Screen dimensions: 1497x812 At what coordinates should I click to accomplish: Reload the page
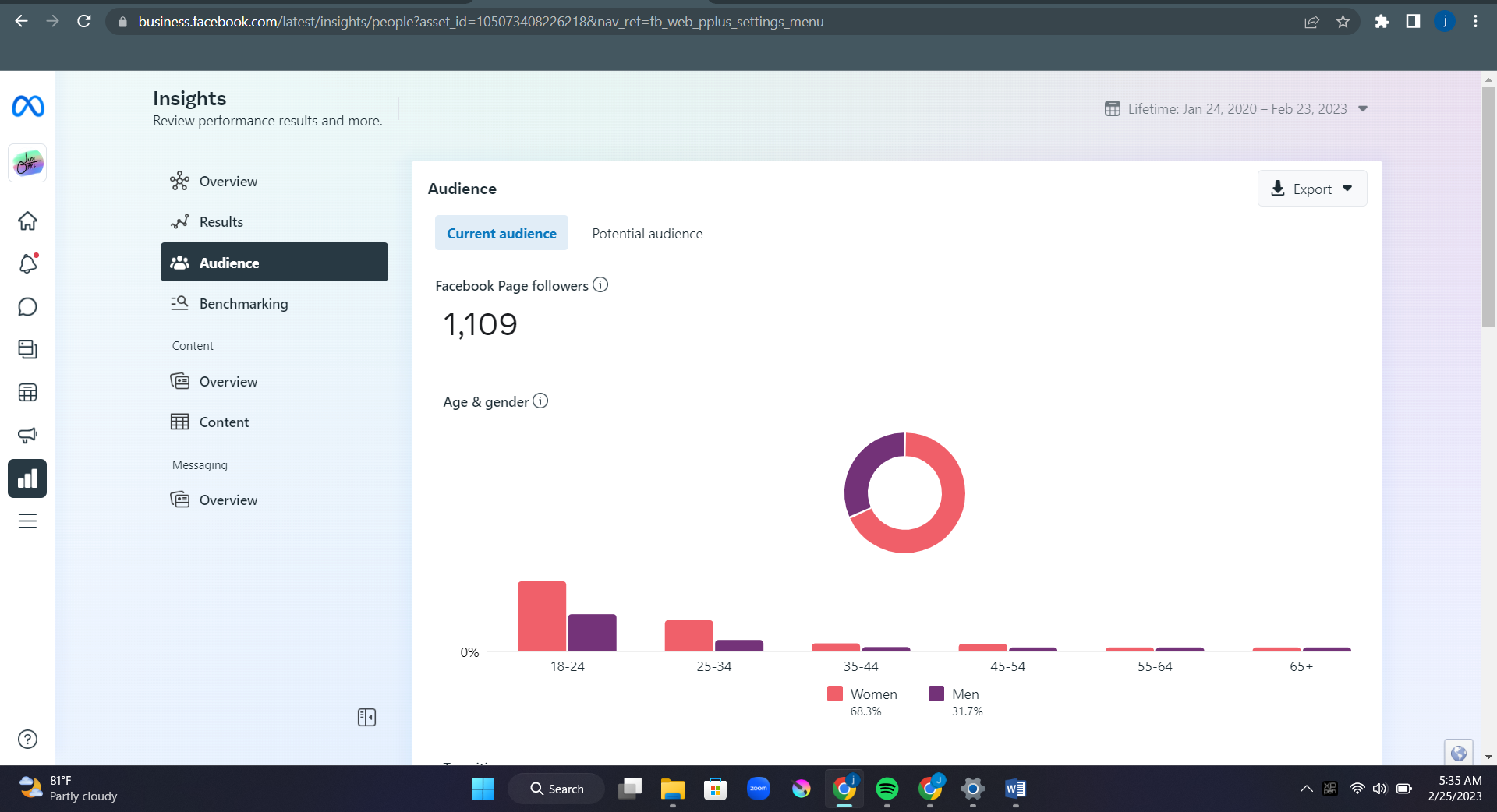pyautogui.click(x=84, y=21)
